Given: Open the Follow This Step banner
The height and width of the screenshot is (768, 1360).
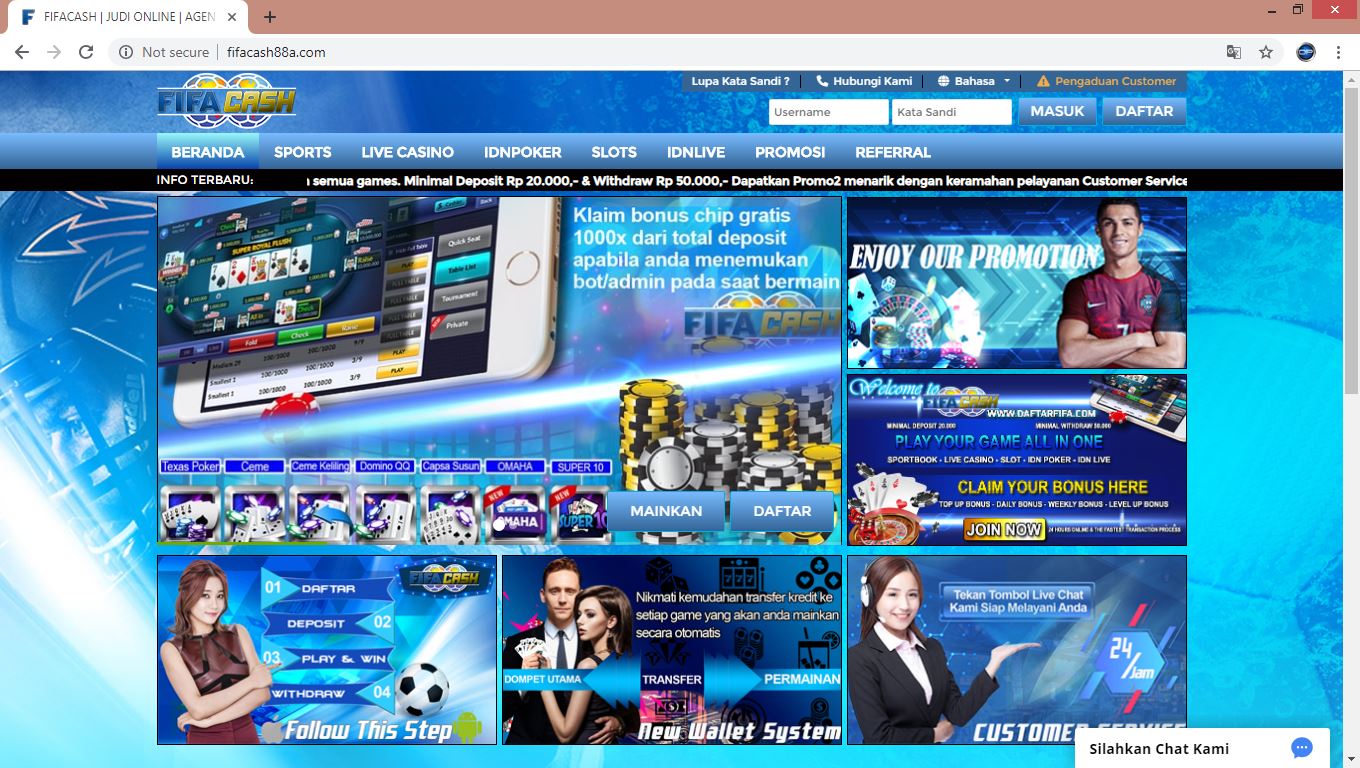Looking at the screenshot, I should pos(327,650).
